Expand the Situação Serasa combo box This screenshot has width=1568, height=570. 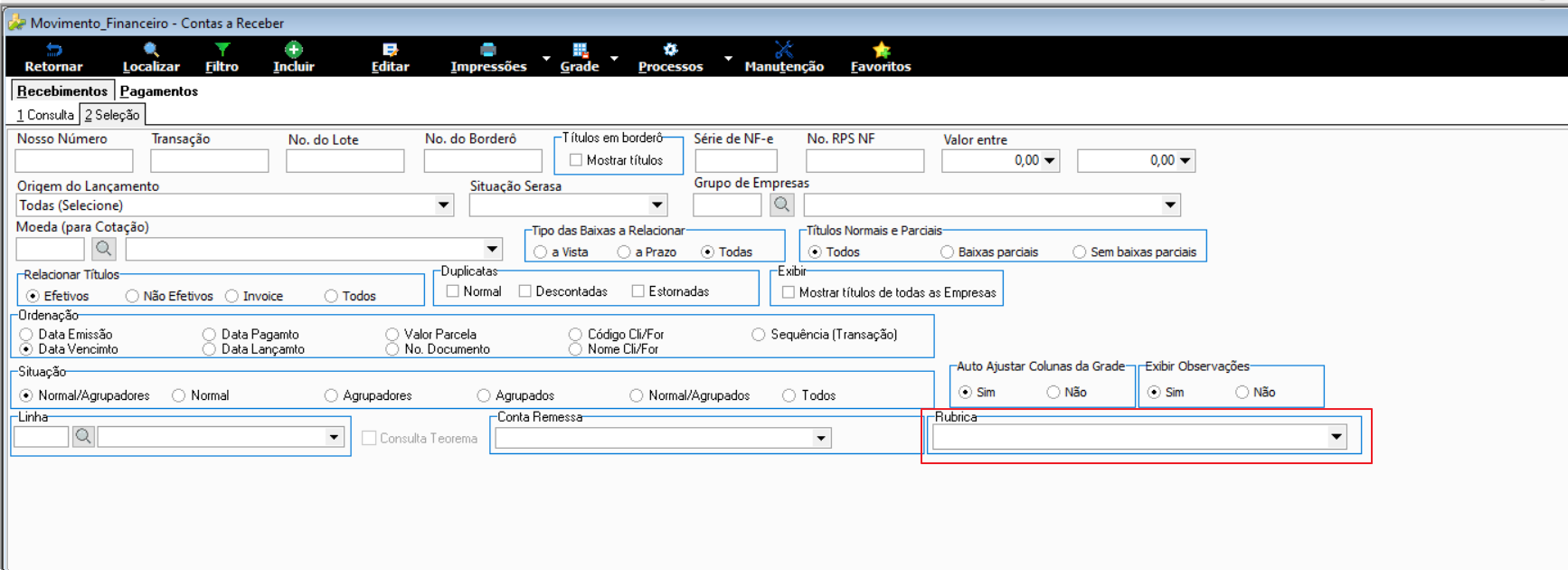coord(657,204)
